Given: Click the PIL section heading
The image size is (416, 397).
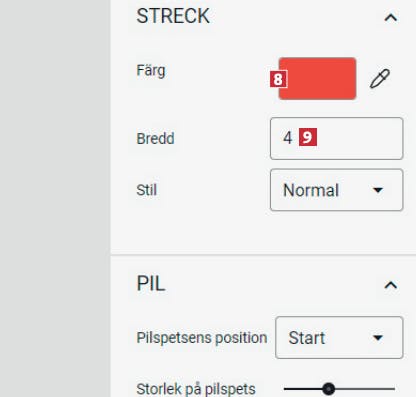Looking at the screenshot, I should point(151,284).
